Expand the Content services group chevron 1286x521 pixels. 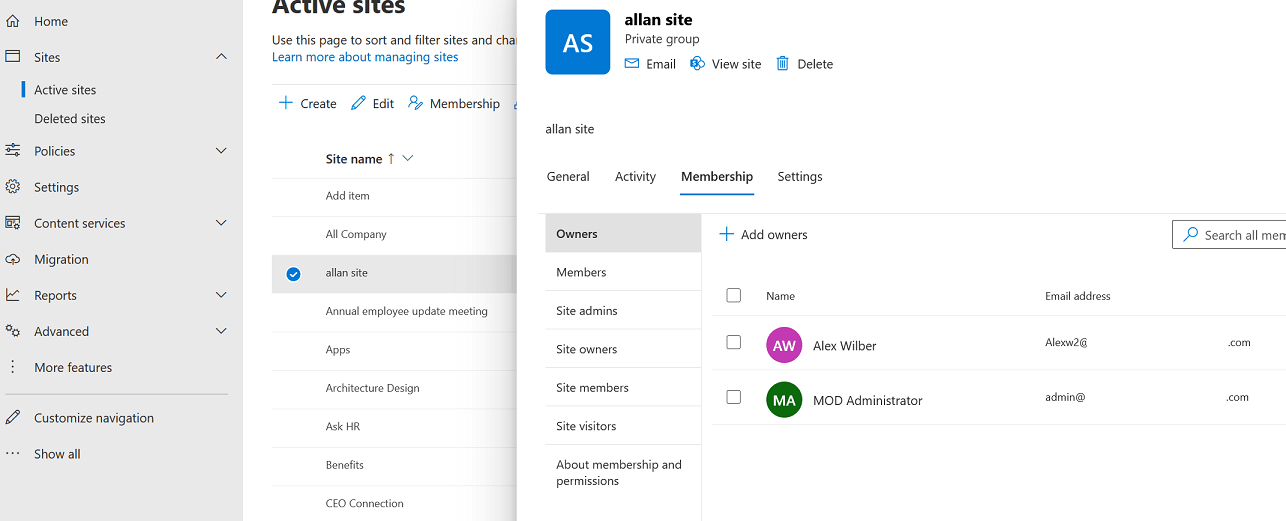[x=222, y=223]
